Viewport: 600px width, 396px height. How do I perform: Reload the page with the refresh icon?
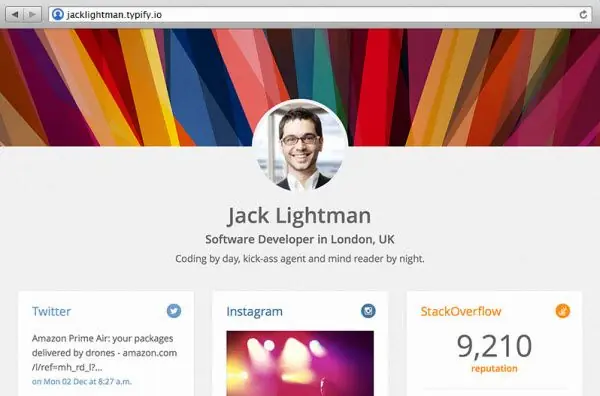[583, 15]
